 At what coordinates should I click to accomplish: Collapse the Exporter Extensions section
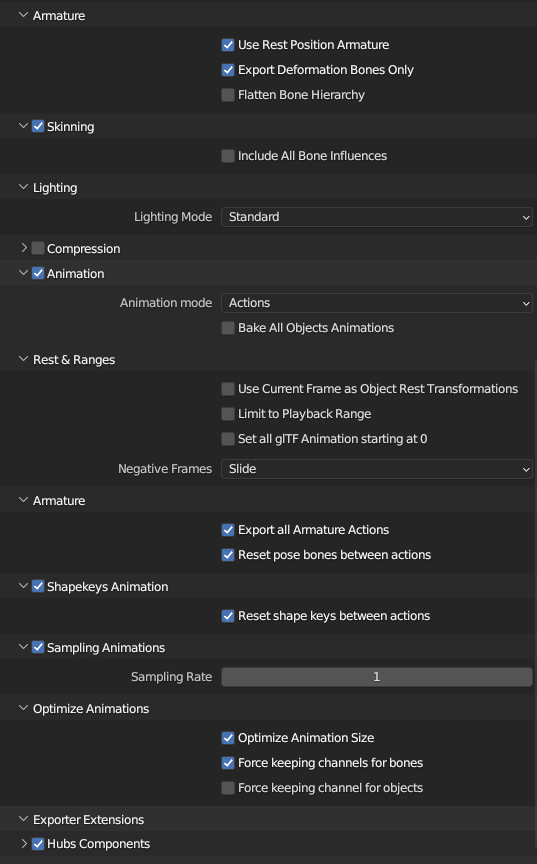[23, 819]
